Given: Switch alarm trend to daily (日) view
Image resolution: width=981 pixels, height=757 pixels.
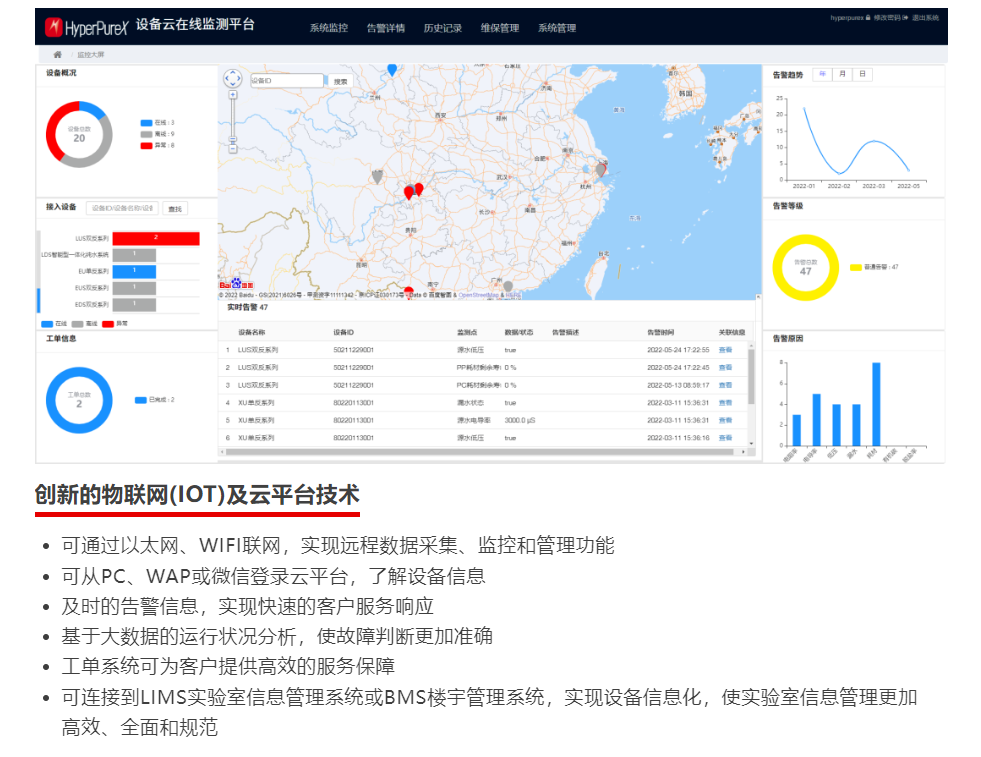Looking at the screenshot, I should pyautogui.click(x=862, y=74).
